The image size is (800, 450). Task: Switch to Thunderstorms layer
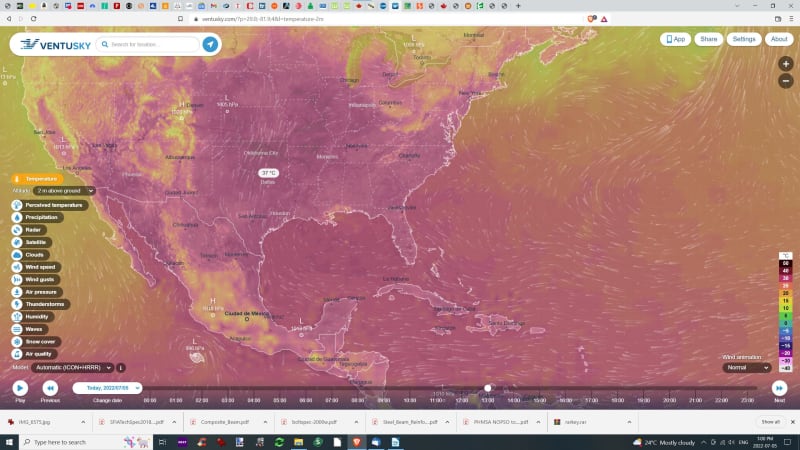point(40,304)
